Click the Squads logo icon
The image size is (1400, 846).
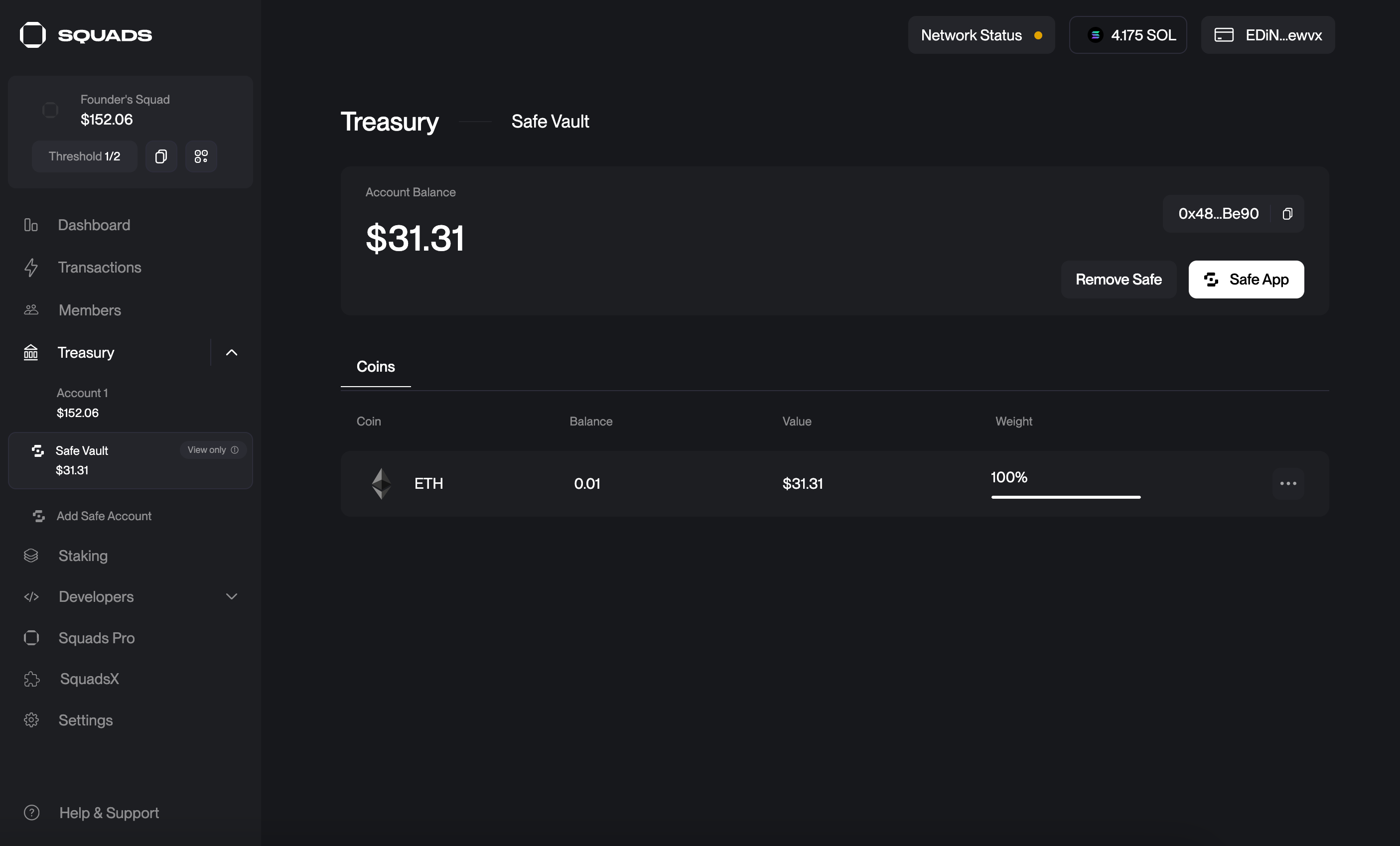[x=32, y=35]
